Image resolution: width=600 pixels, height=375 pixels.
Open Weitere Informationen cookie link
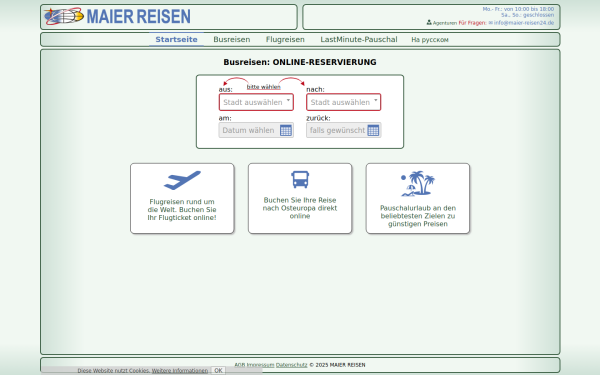pyautogui.click(x=180, y=370)
